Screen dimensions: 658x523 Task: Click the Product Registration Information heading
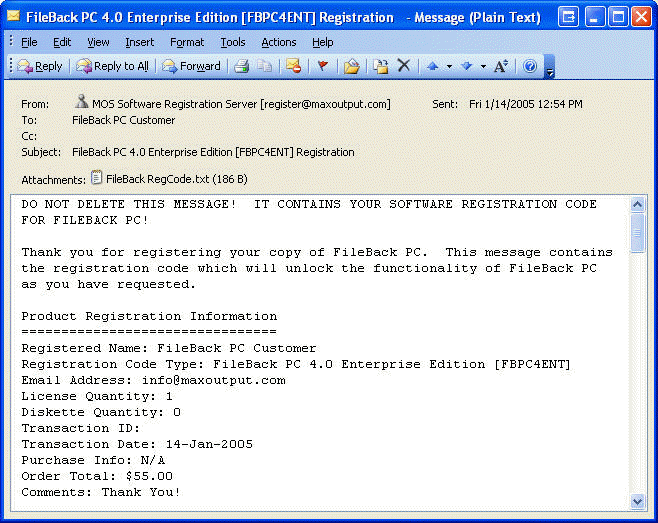click(x=149, y=316)
